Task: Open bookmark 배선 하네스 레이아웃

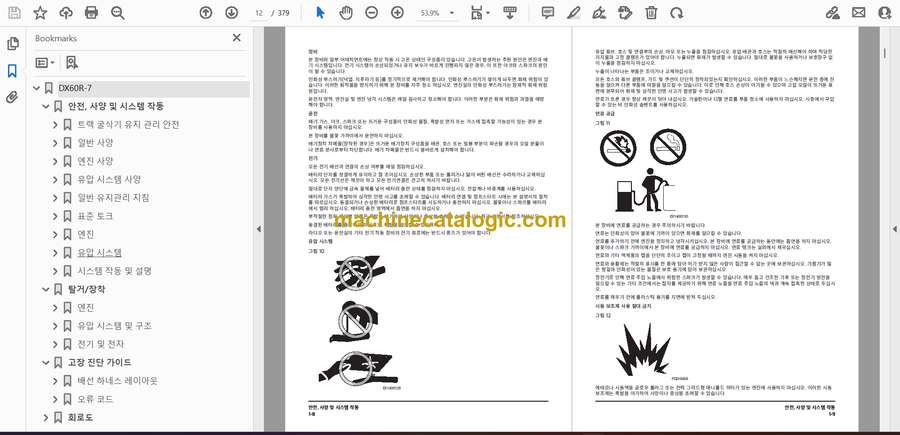Action: (118, 381)
